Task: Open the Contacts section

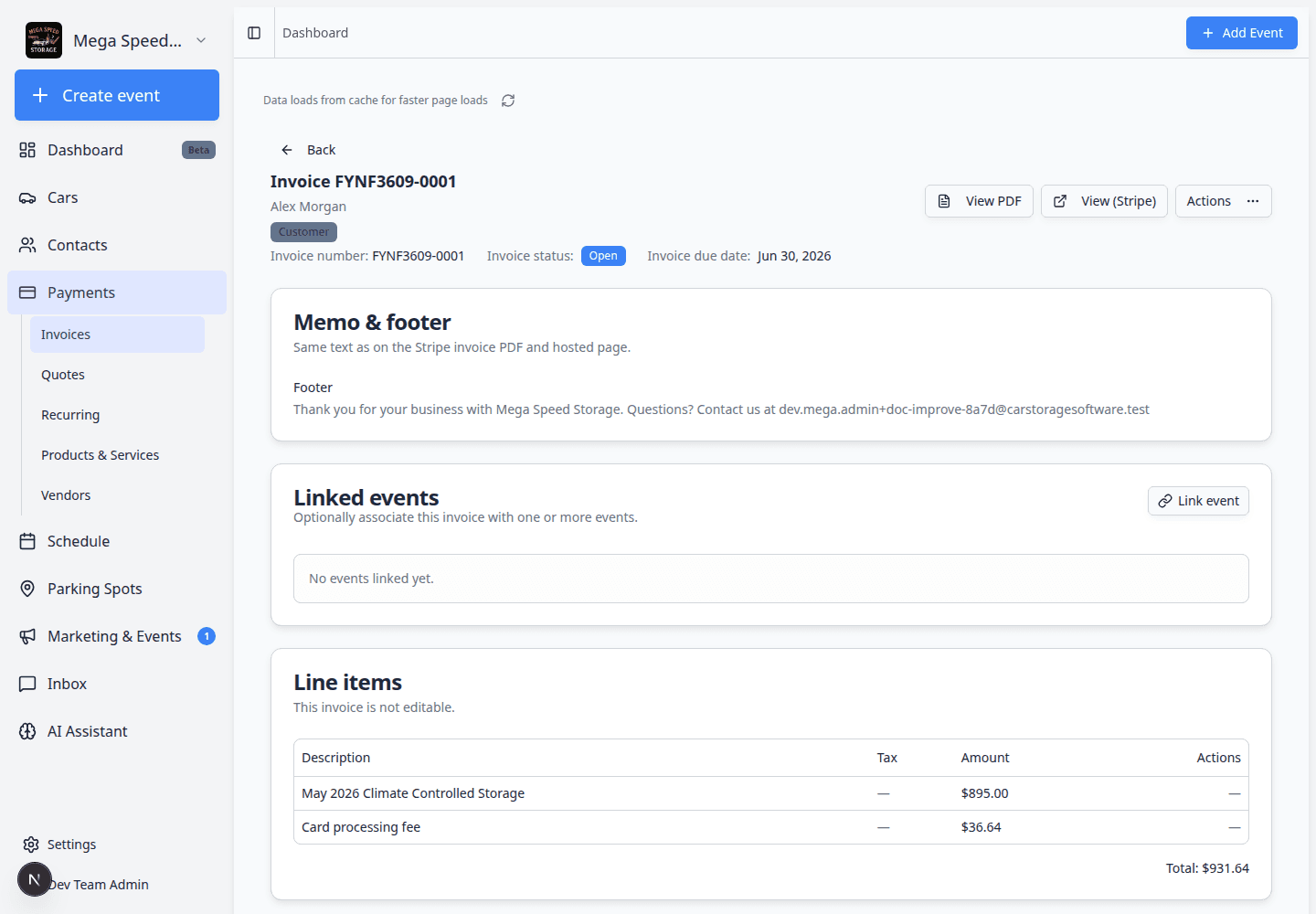Action: [x=117, y=245]
